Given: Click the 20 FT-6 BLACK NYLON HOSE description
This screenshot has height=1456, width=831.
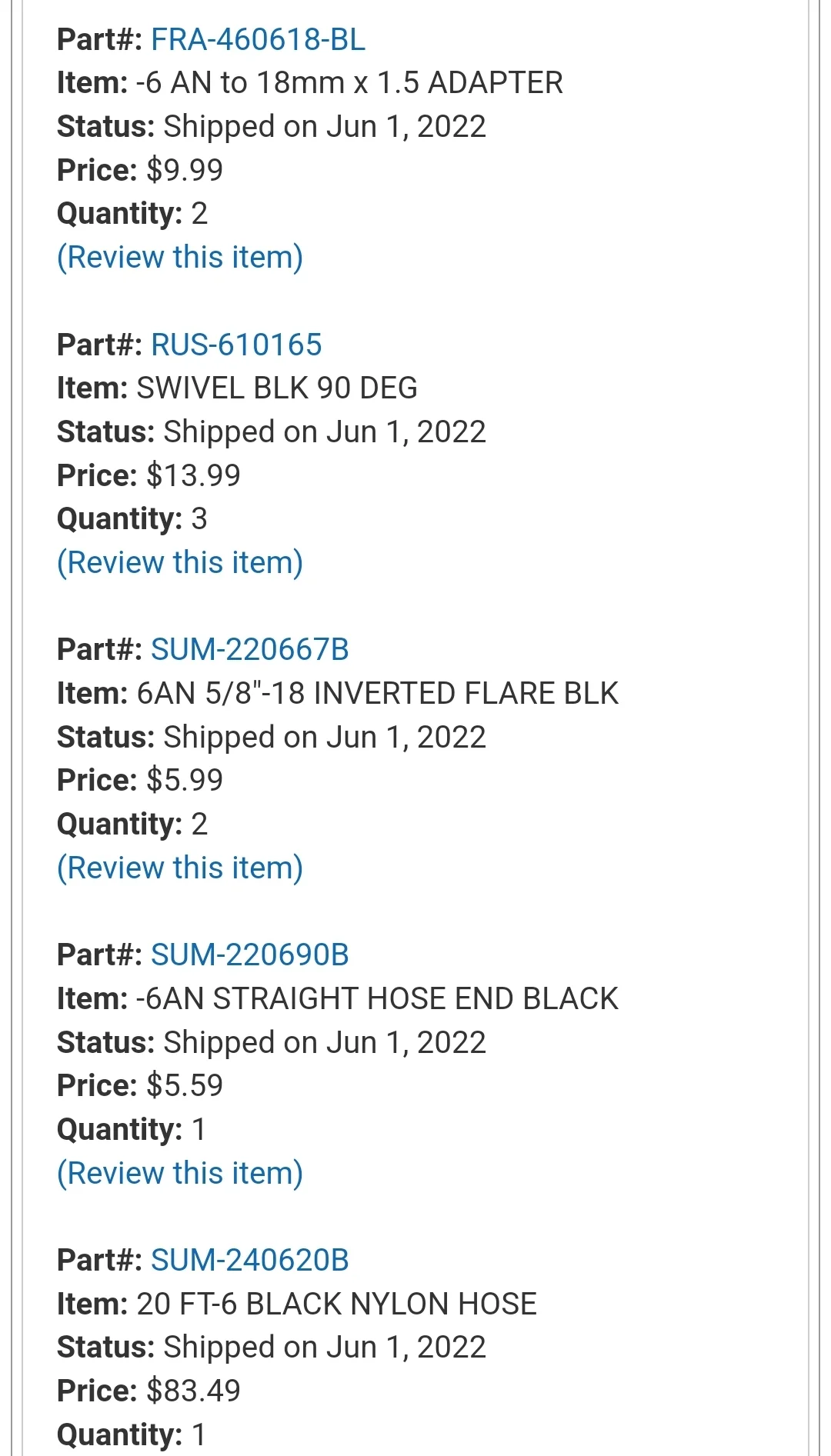Looking at the screenshot, I should [x=336, y=1304].
